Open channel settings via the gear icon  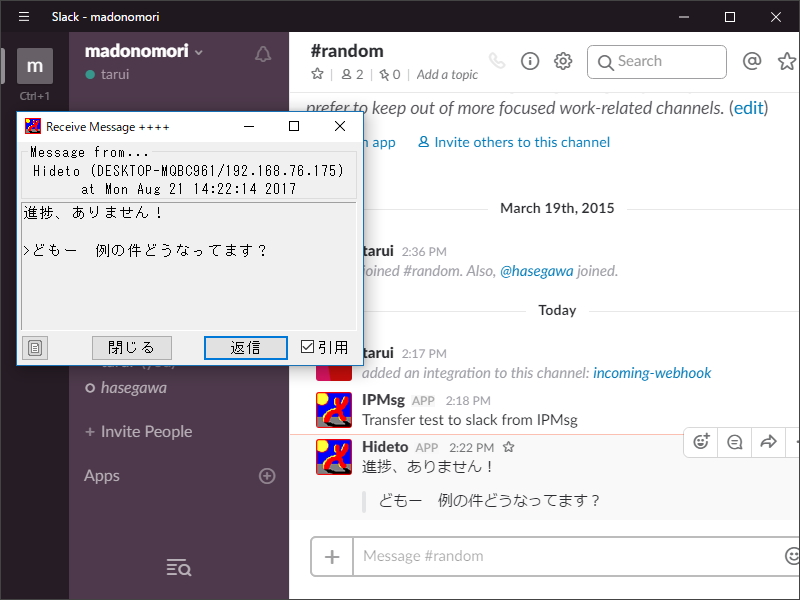[562, 61]
